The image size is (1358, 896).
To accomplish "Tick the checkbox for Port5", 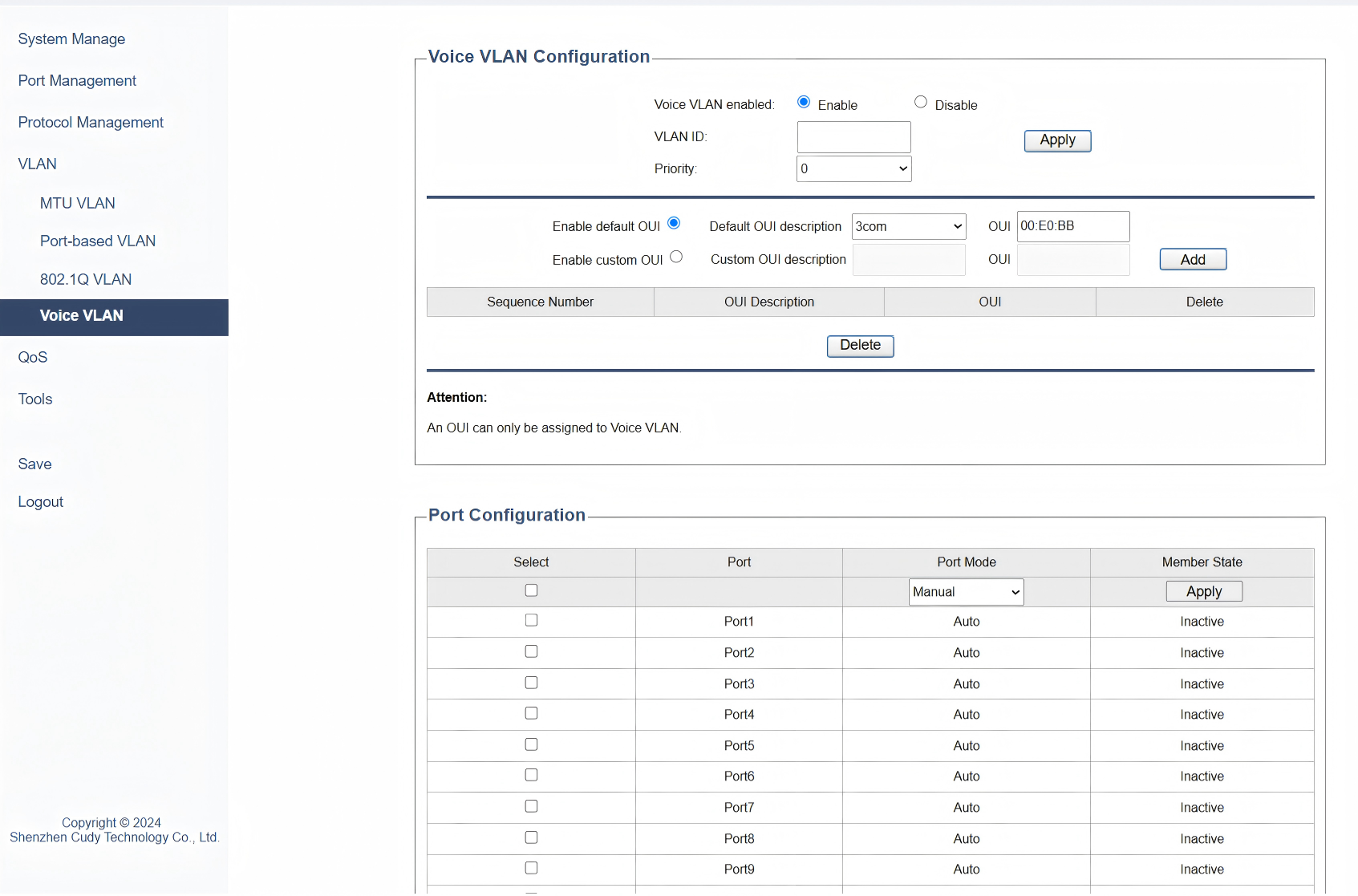I will pyautogui.click(x=531, y=744).
